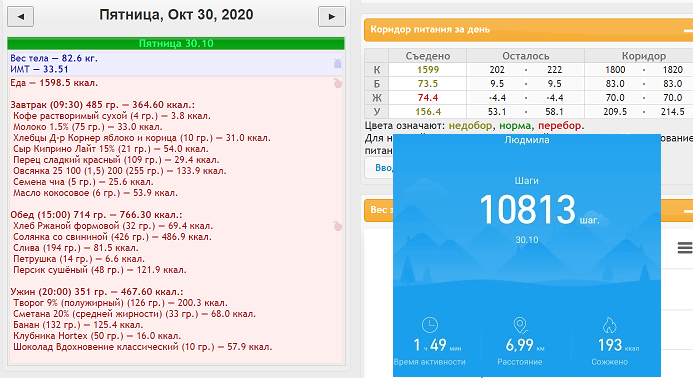Click Вес тела 82.6 кг entry
This screenshot has height=378, width=693.
54,58
